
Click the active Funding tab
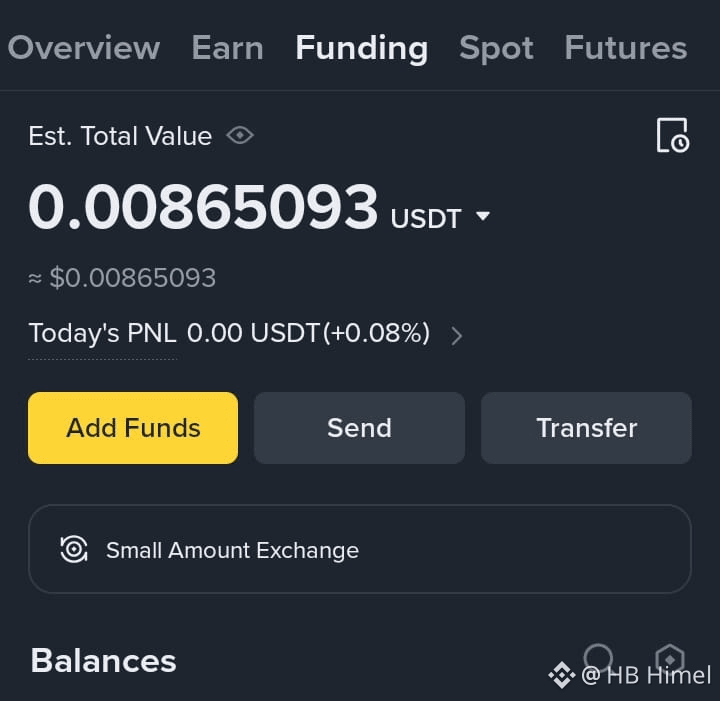pos(362,49)
